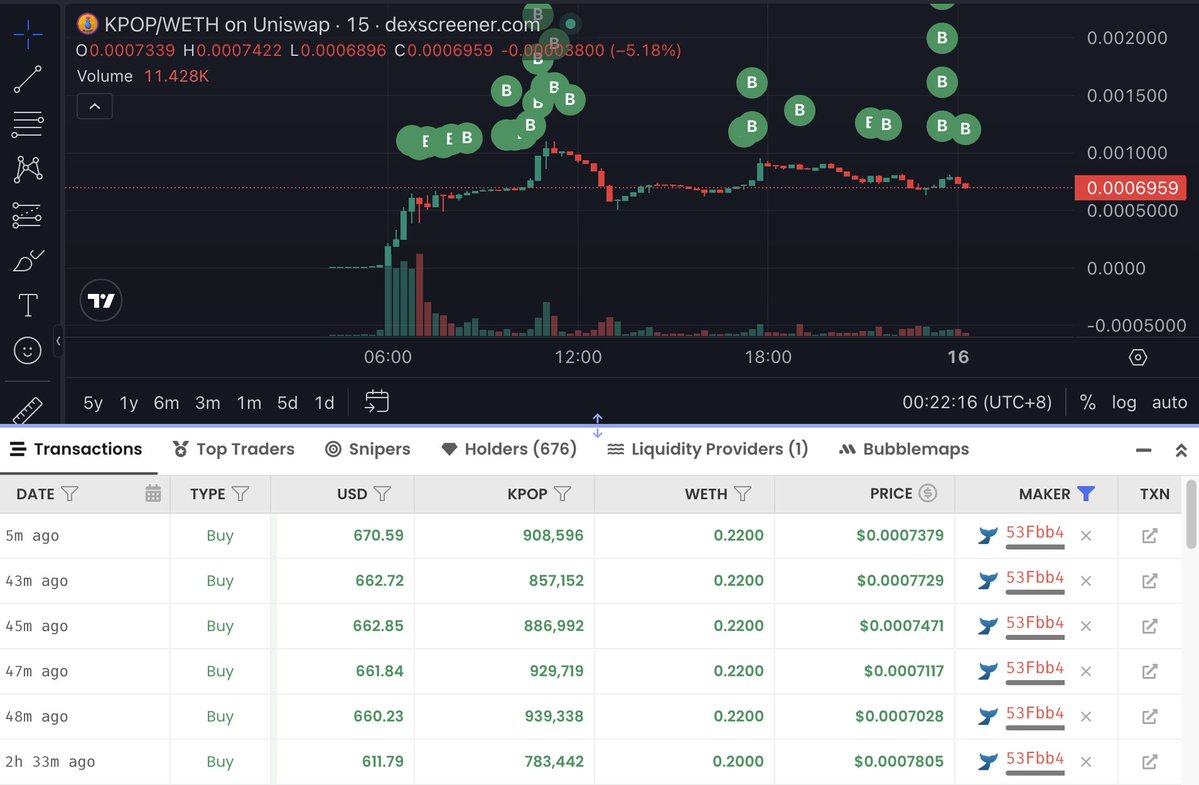Filter transactions by TYPE
This screenshot has height=785, width=1199.
(241, 494)
